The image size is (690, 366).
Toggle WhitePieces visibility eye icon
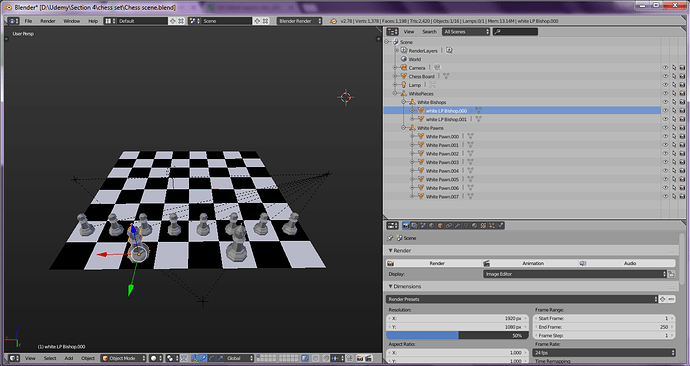pos(665,93)
